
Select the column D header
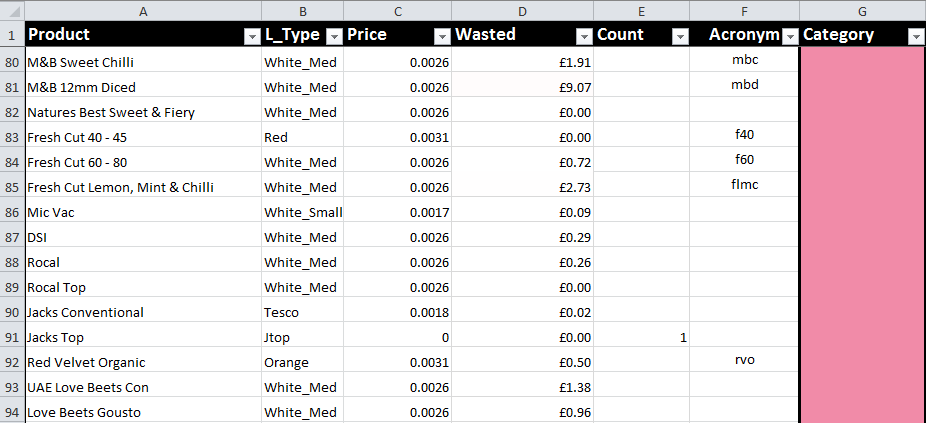click(522, 10)
